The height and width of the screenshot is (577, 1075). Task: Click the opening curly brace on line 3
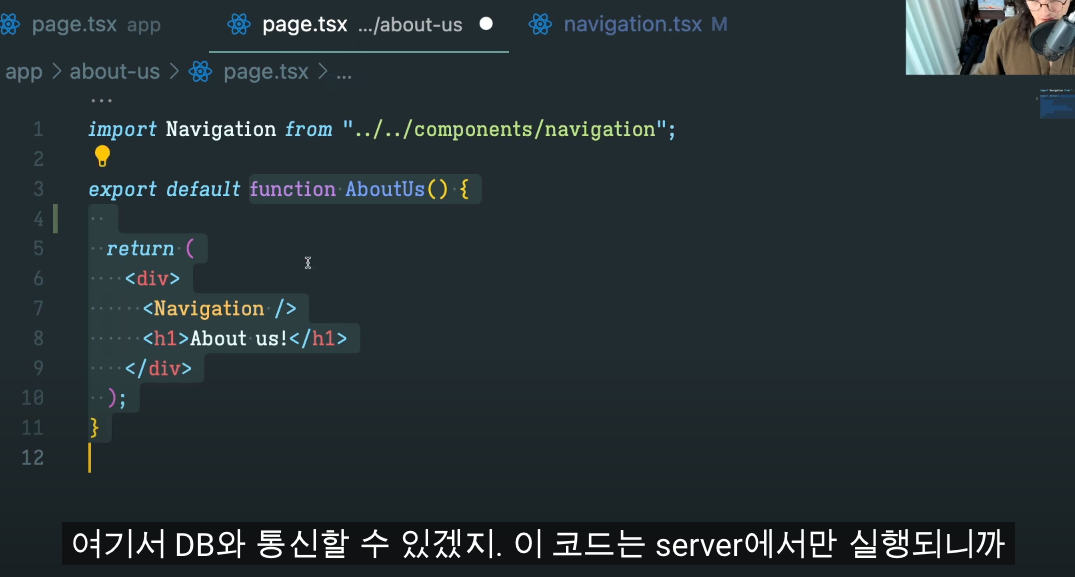point(464,189)
